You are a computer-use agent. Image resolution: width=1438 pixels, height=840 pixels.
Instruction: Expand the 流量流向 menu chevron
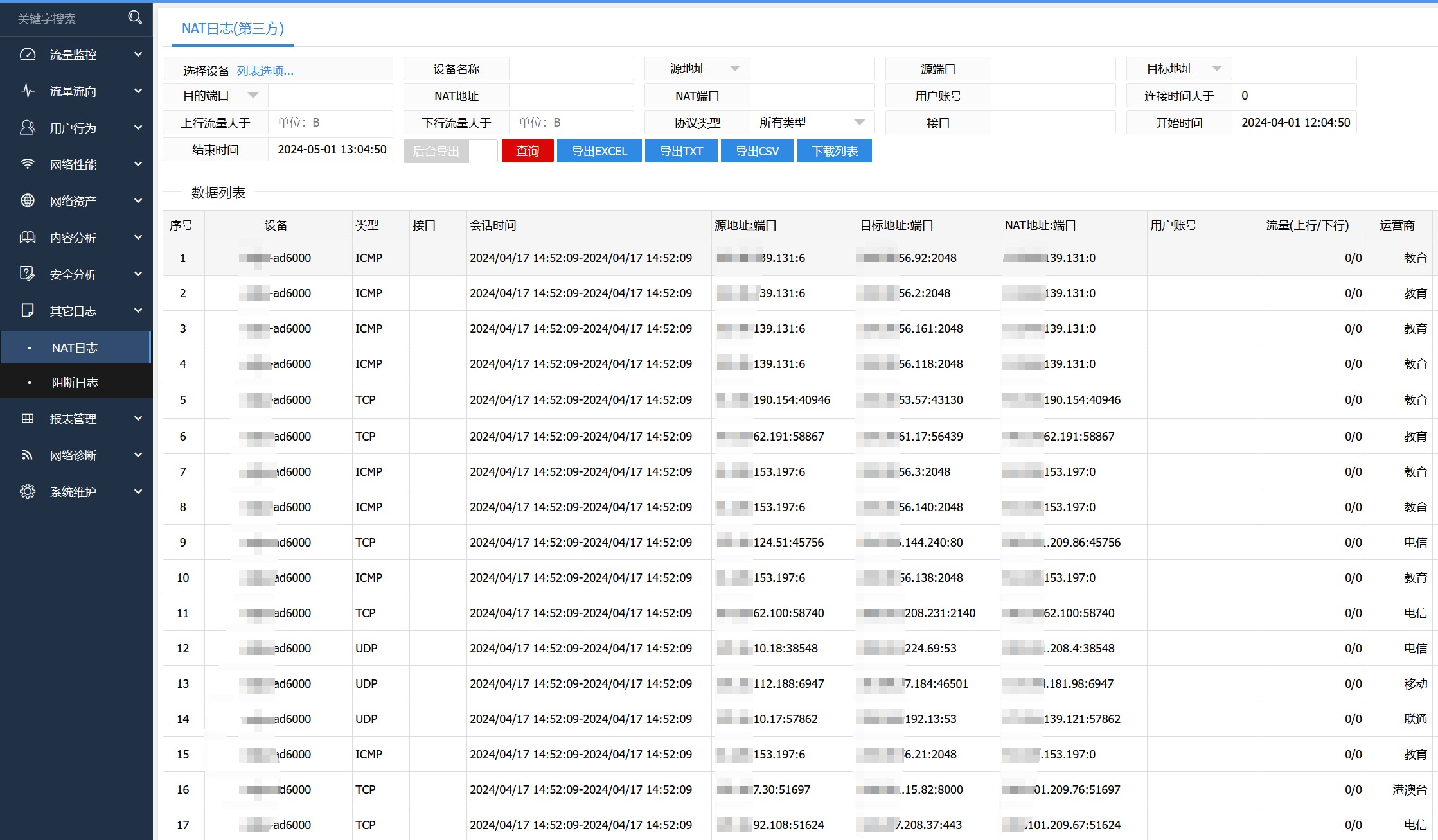click(x=138, y=91)
